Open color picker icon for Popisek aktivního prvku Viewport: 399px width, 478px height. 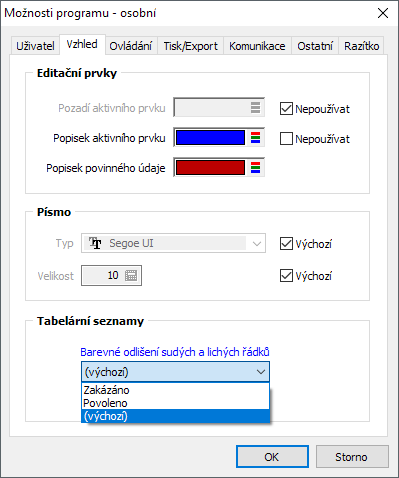tap(255, 137)
